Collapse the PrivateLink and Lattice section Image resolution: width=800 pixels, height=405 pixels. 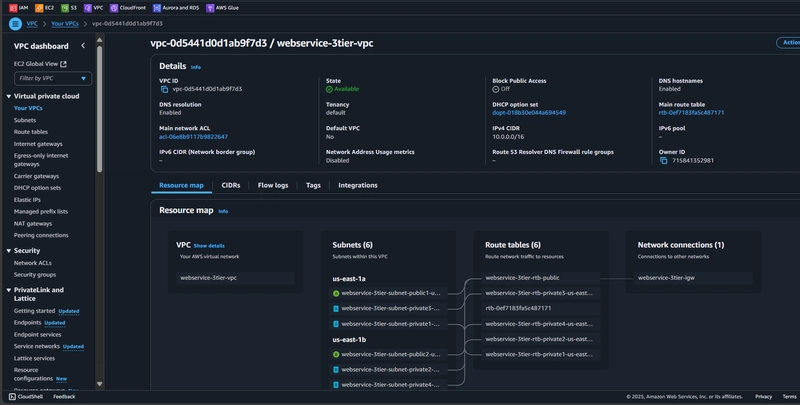point(9,290)
